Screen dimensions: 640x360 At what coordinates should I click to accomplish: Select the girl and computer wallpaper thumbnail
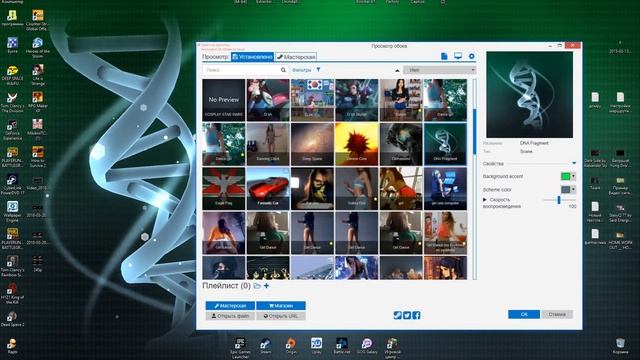coord(445,188)
